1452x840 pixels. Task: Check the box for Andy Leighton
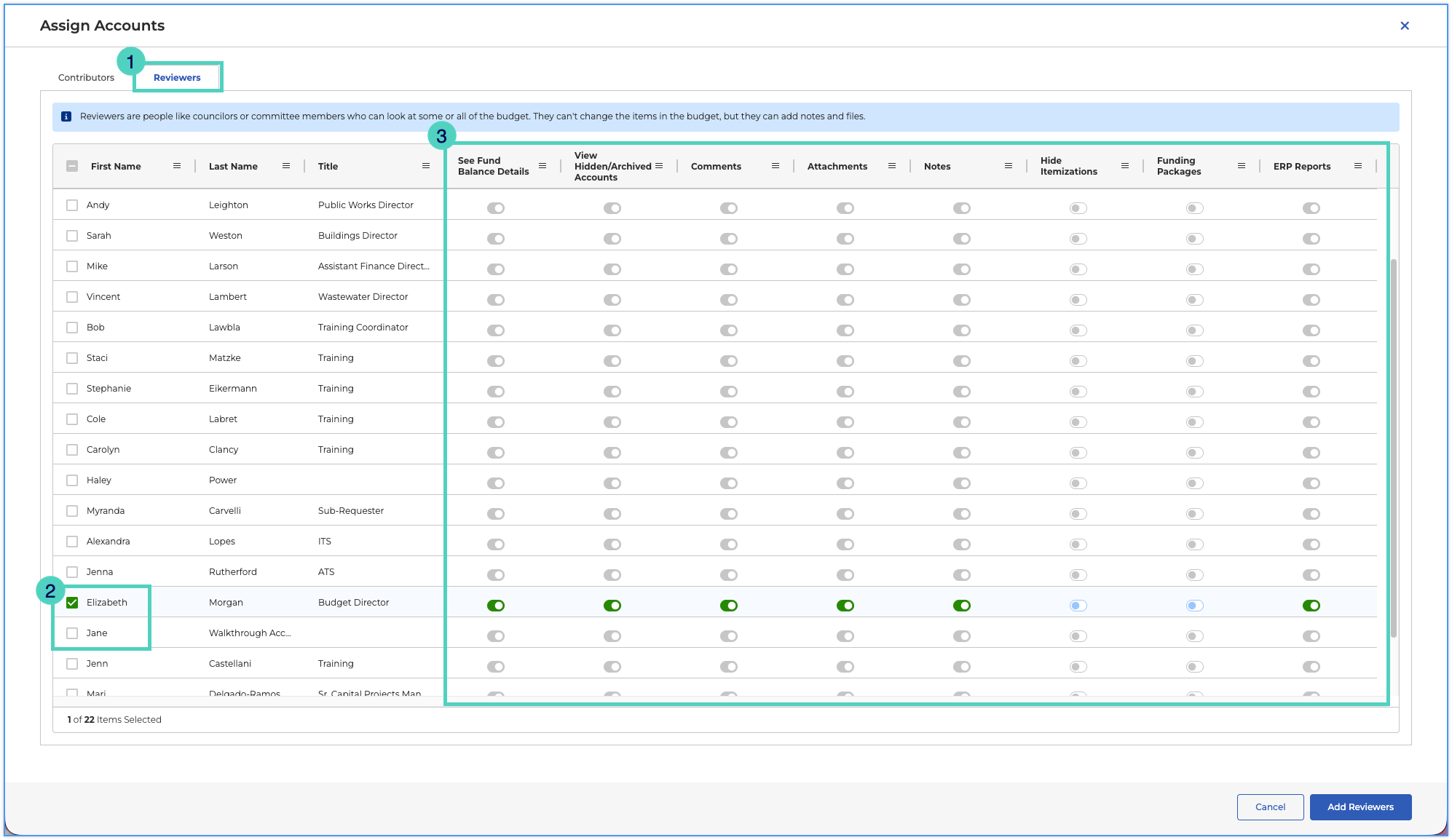tap(72, 205)
